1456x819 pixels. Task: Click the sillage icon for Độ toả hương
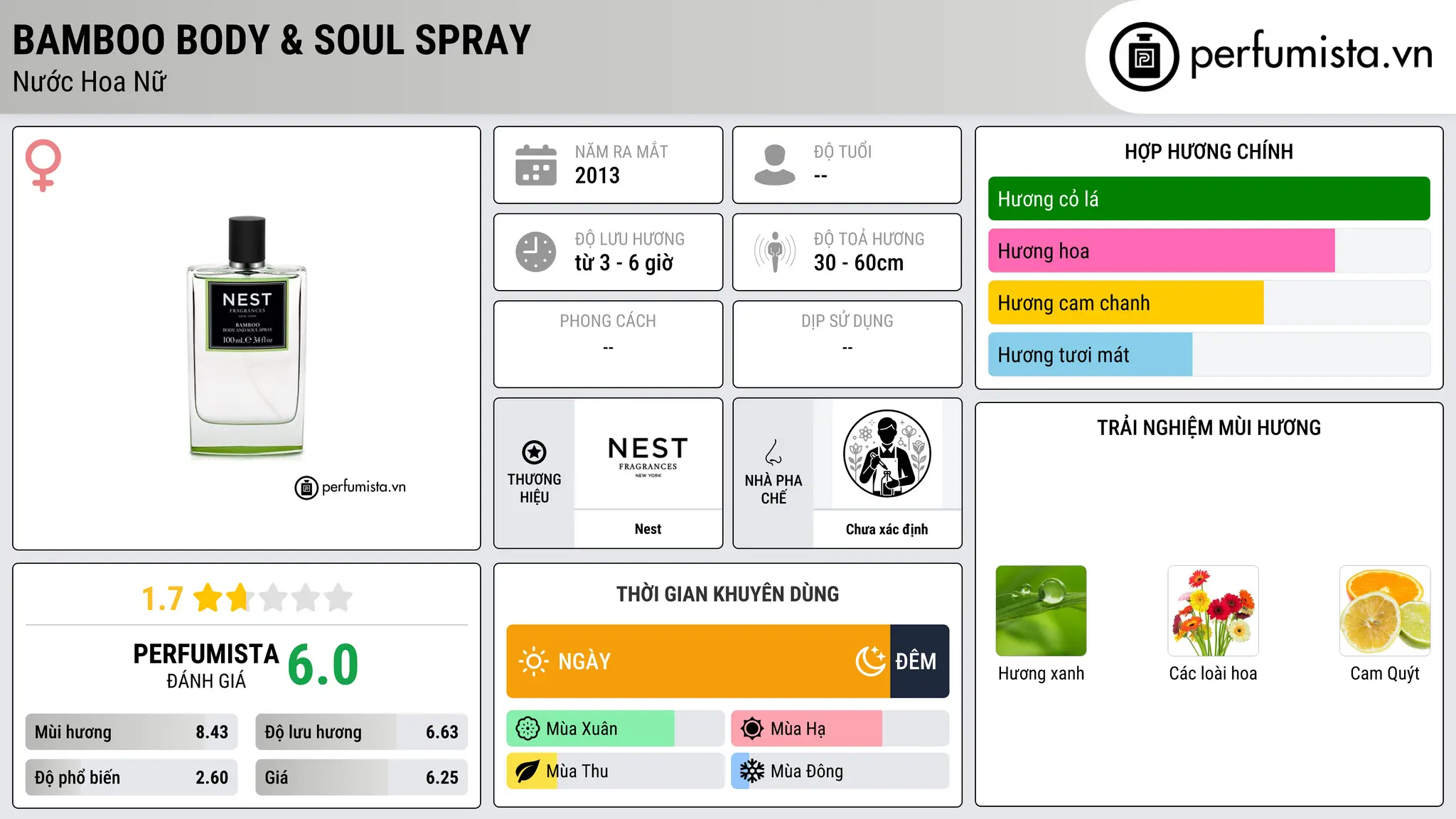pyautogui.click(x=775, y=252)
